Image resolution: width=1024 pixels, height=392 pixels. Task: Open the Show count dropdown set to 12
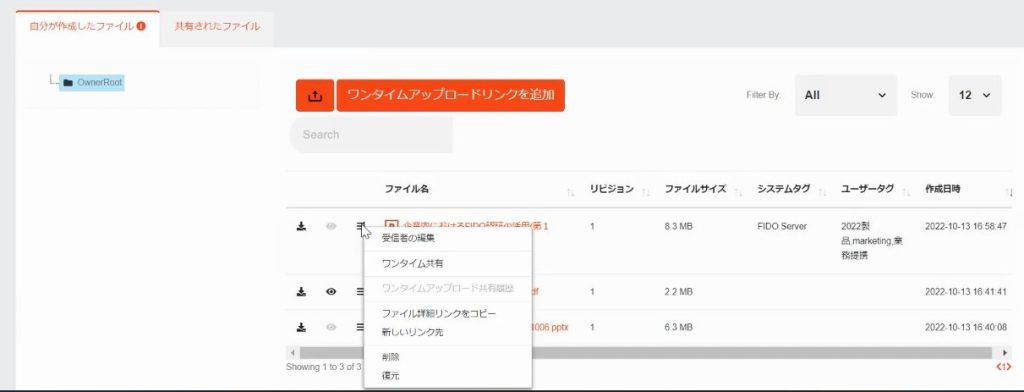[975, 95]
